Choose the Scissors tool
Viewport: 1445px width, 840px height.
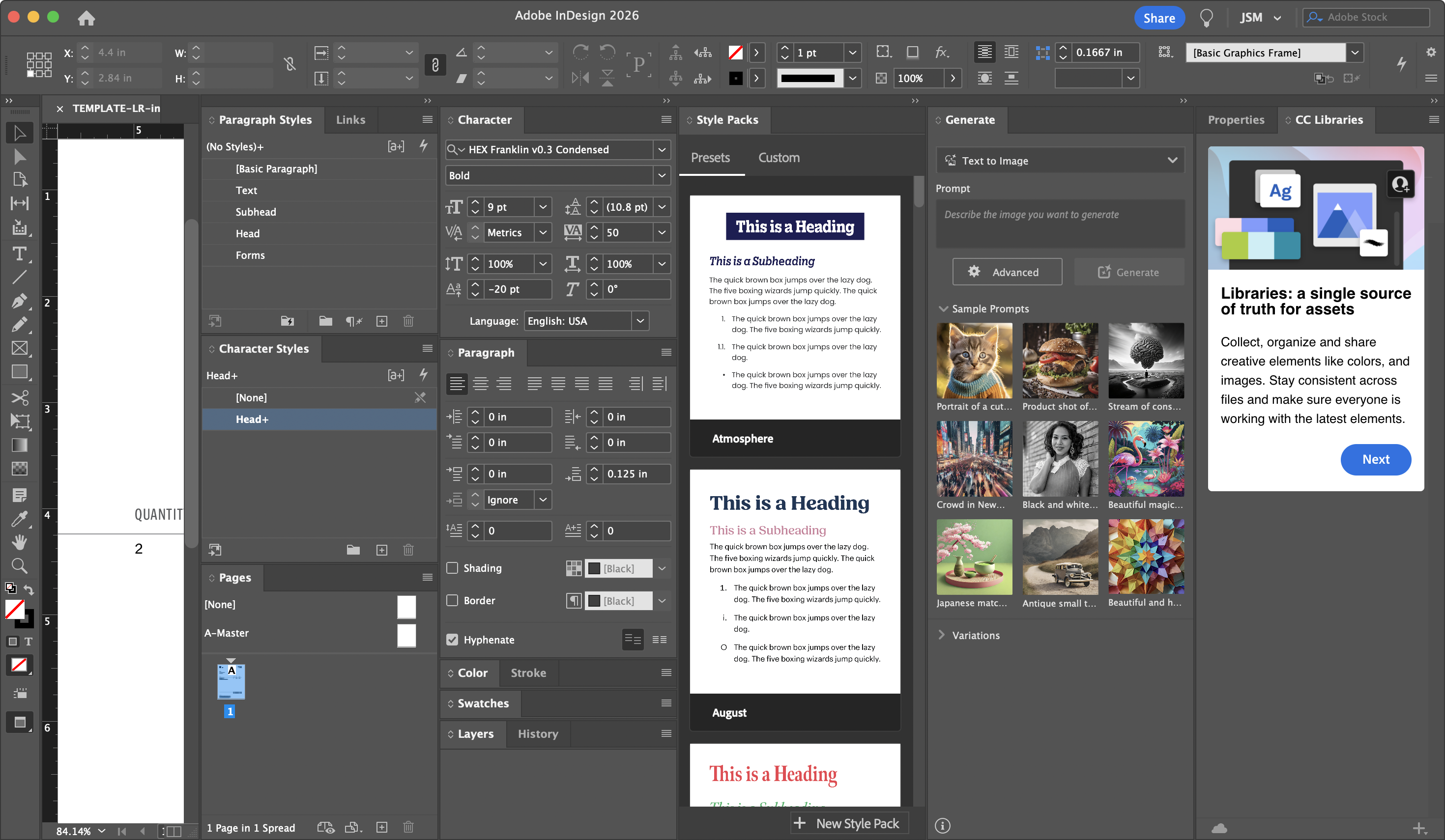19,397
